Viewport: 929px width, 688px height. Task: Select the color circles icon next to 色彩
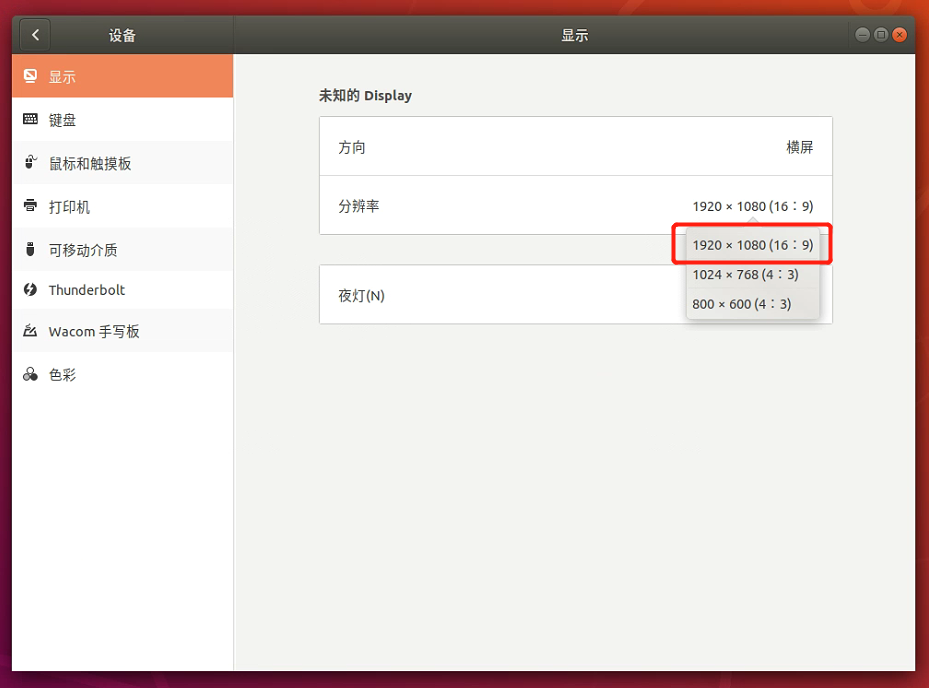click(x=30, y=375)
